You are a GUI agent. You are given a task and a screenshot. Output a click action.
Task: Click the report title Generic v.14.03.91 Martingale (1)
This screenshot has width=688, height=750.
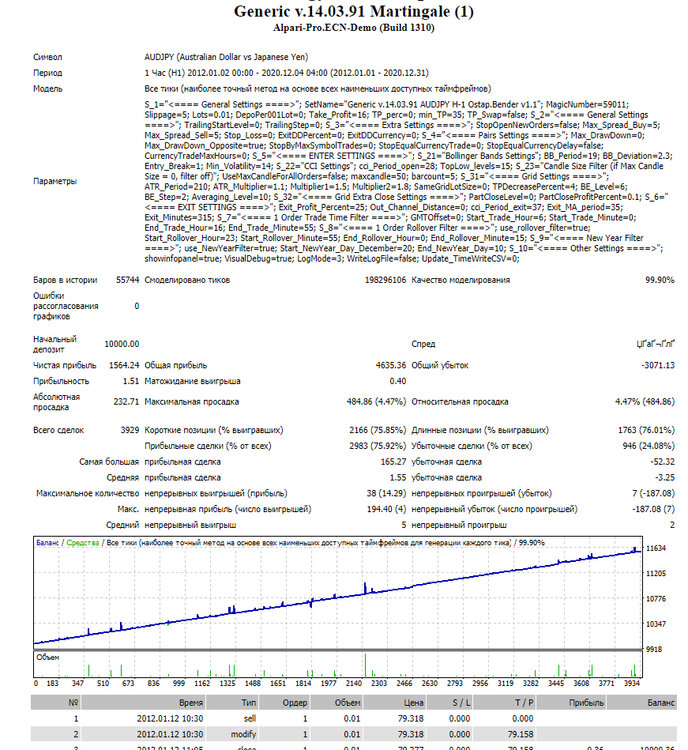tap(354, 11)
